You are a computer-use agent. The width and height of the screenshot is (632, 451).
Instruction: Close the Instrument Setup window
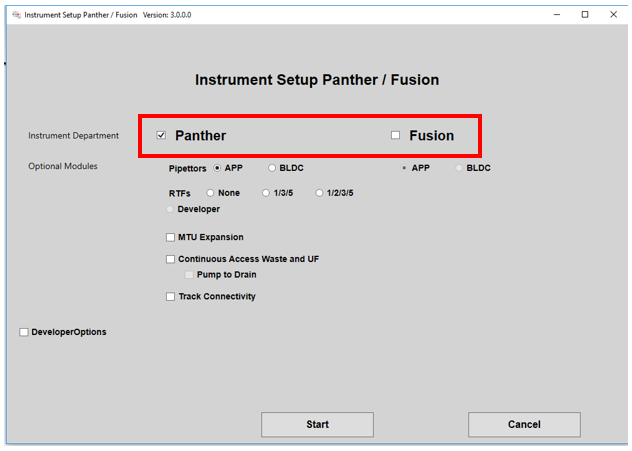point(612,15)
